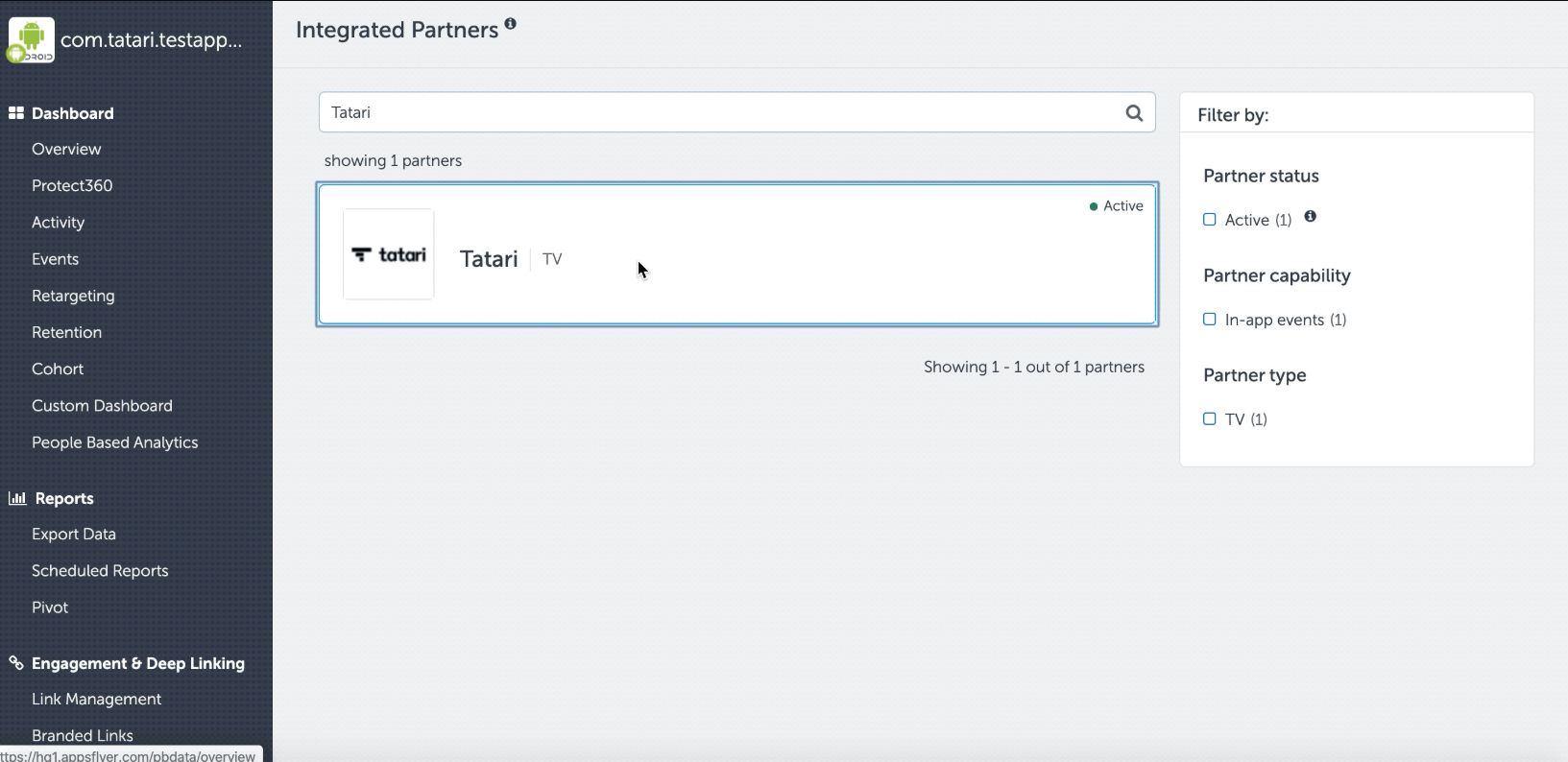Click the search magnifier icon
Image resolution: width=1568 pixels, height=762 pixels.
click(1134, 112)
